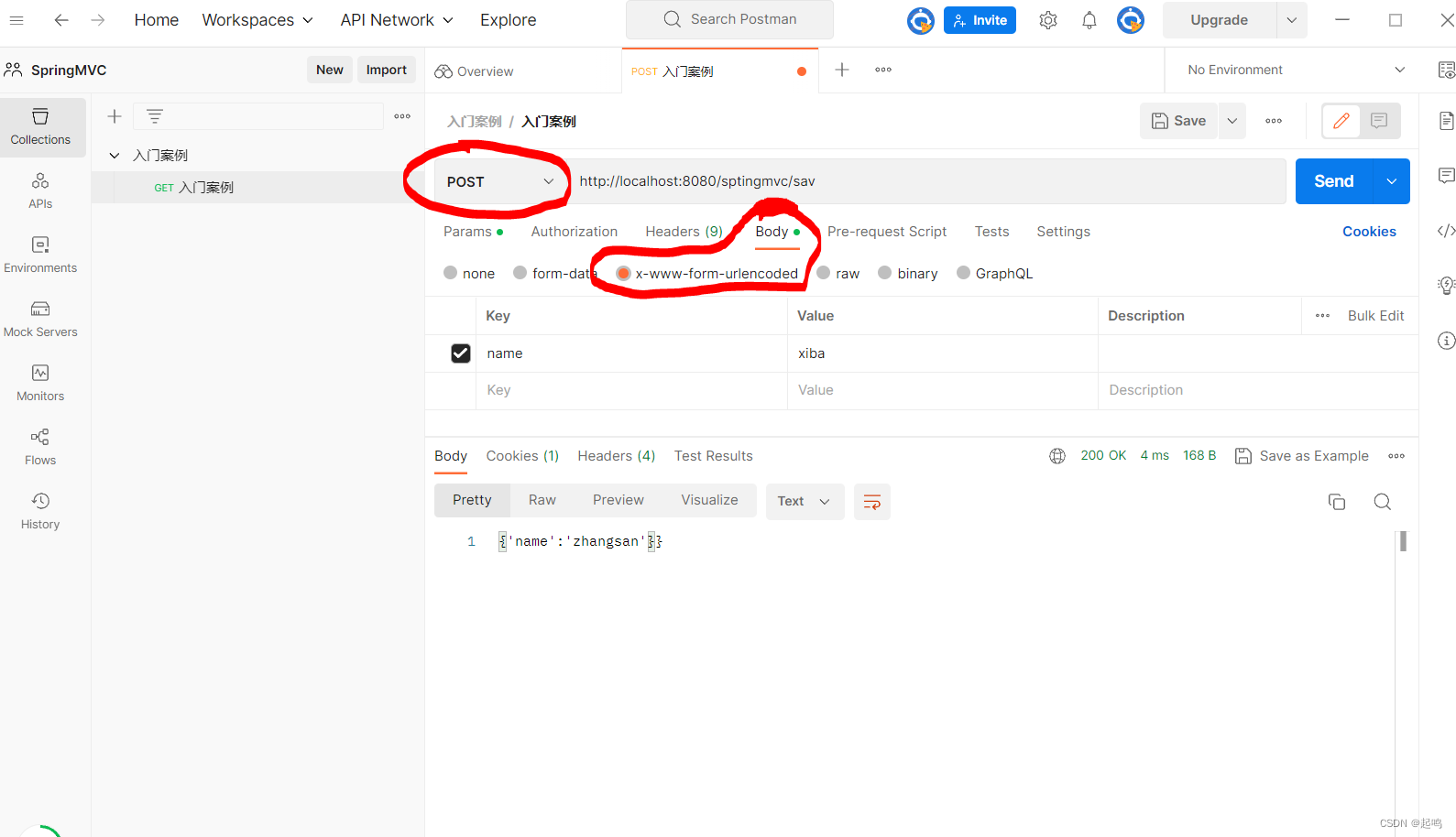1456x837 pixels.
Task: Open Flows in sidebar
Action: (x=40, y=447)
